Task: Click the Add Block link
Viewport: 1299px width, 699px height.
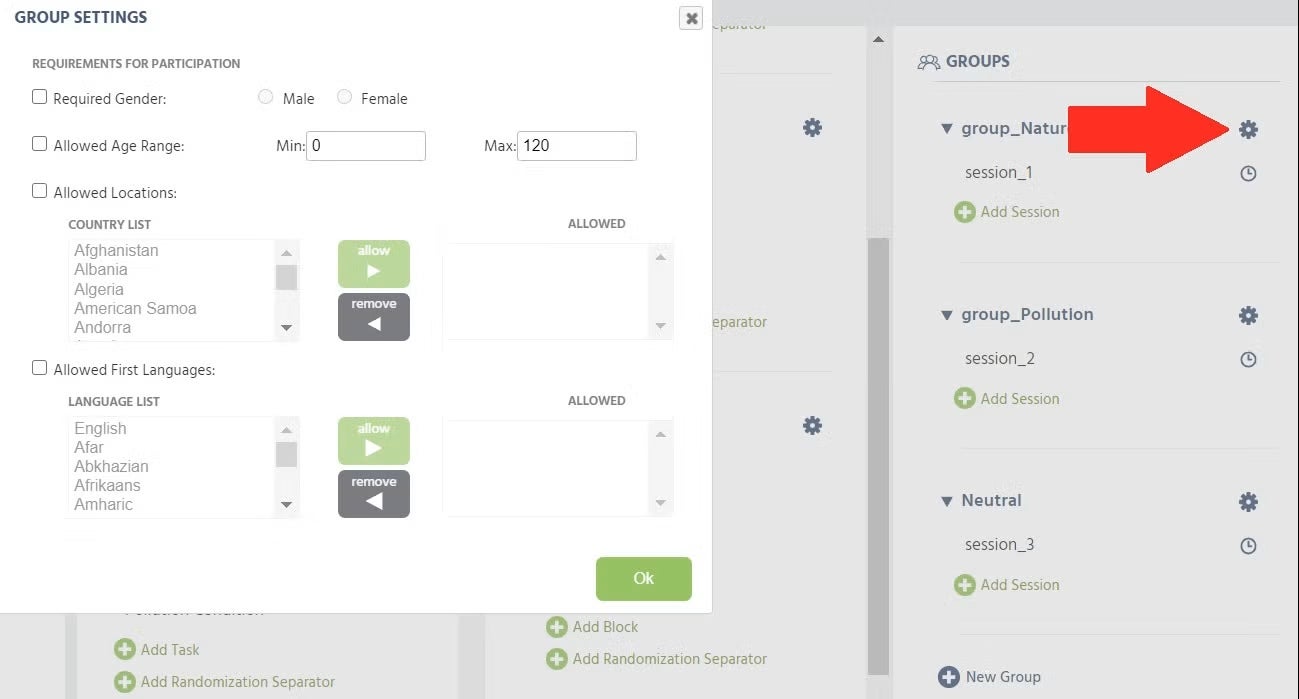Action: (605, 627)
